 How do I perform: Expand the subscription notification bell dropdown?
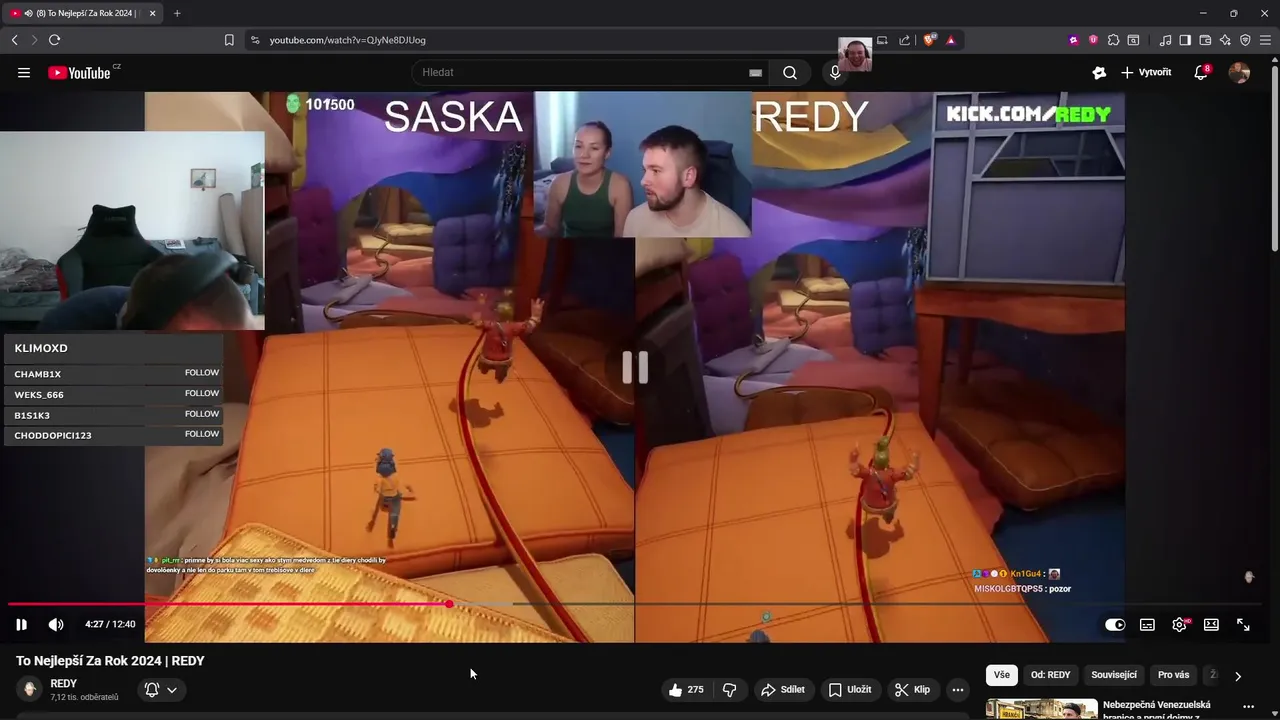tap(161, 689)
